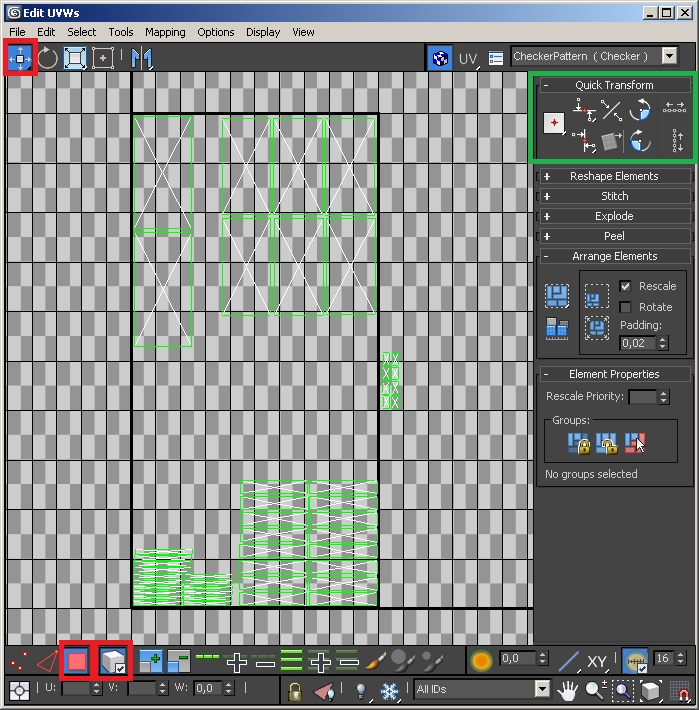This screenshot has height=710, width=699.
Task: Uncheck the Rescale checkbox
Action: [x=625, y=286]
